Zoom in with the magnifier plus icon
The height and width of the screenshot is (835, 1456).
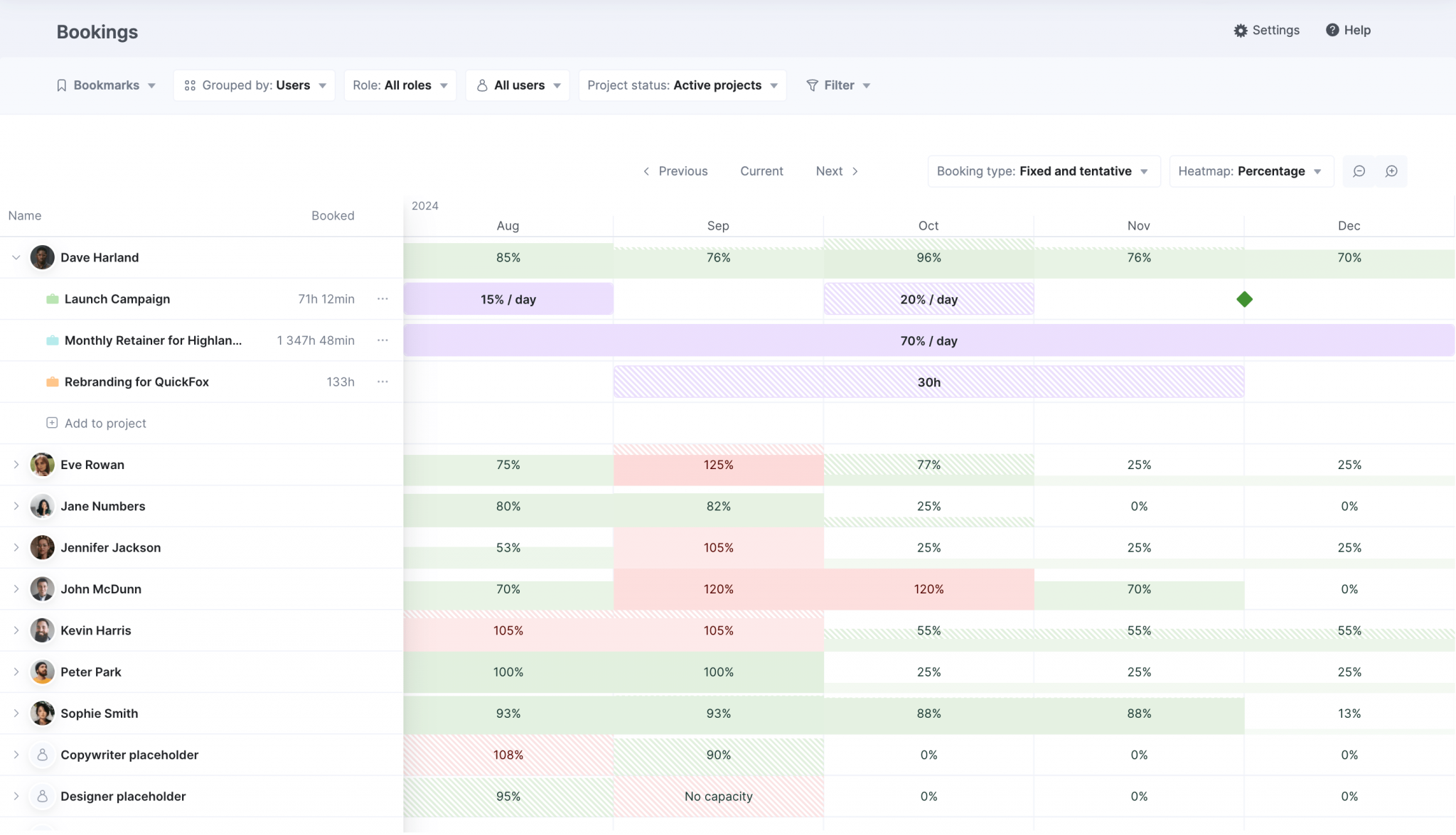[x=1391, y=171]
